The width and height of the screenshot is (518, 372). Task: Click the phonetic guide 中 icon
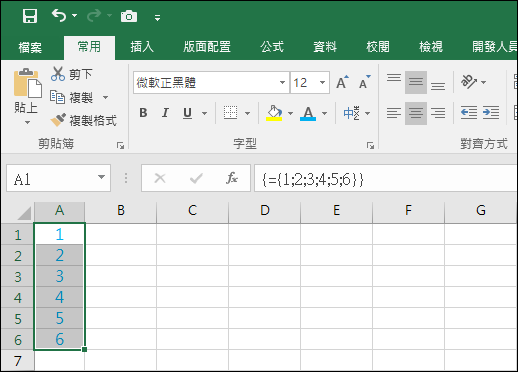click(352, 113)
